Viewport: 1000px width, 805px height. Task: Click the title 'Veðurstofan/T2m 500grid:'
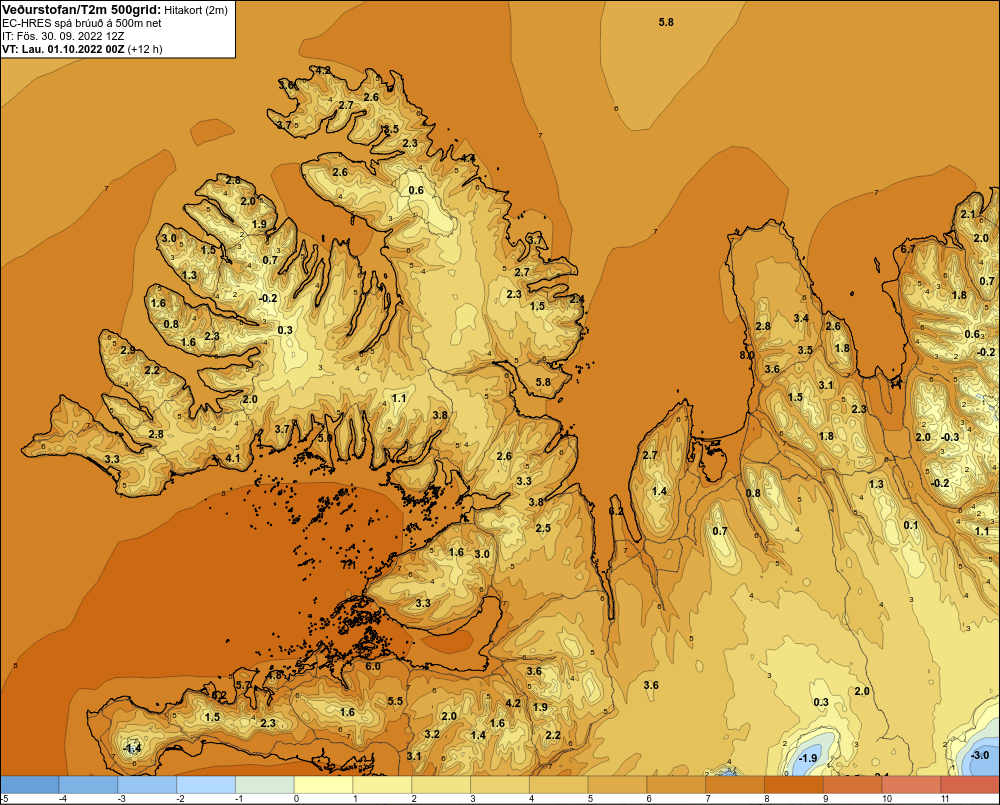point(81,10)
